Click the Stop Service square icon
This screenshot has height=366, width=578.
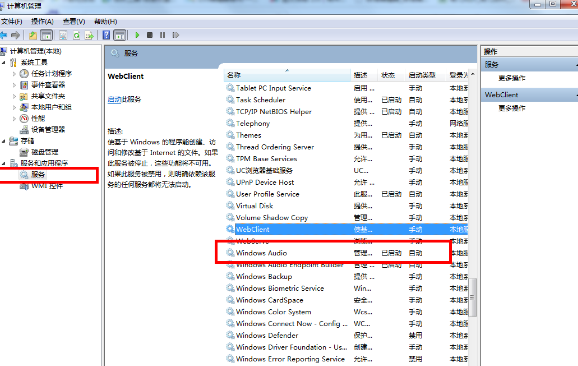point(150,35)
